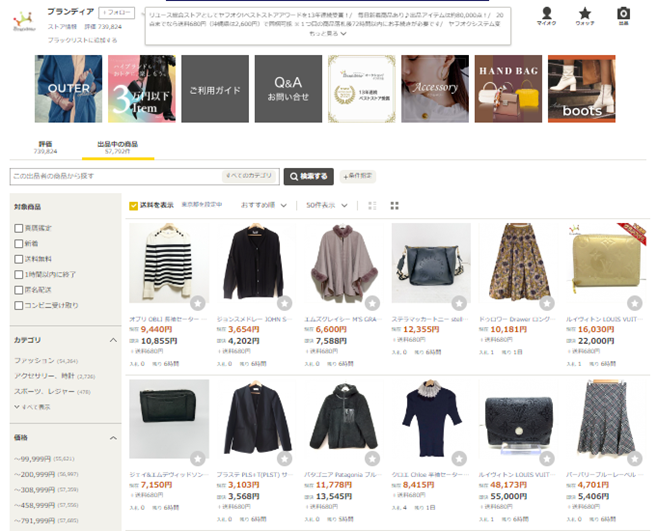The width and height of the screenshot is (657, 531).
Task: Toggle the 新着 checkbox
Action: tap(18, 243)
